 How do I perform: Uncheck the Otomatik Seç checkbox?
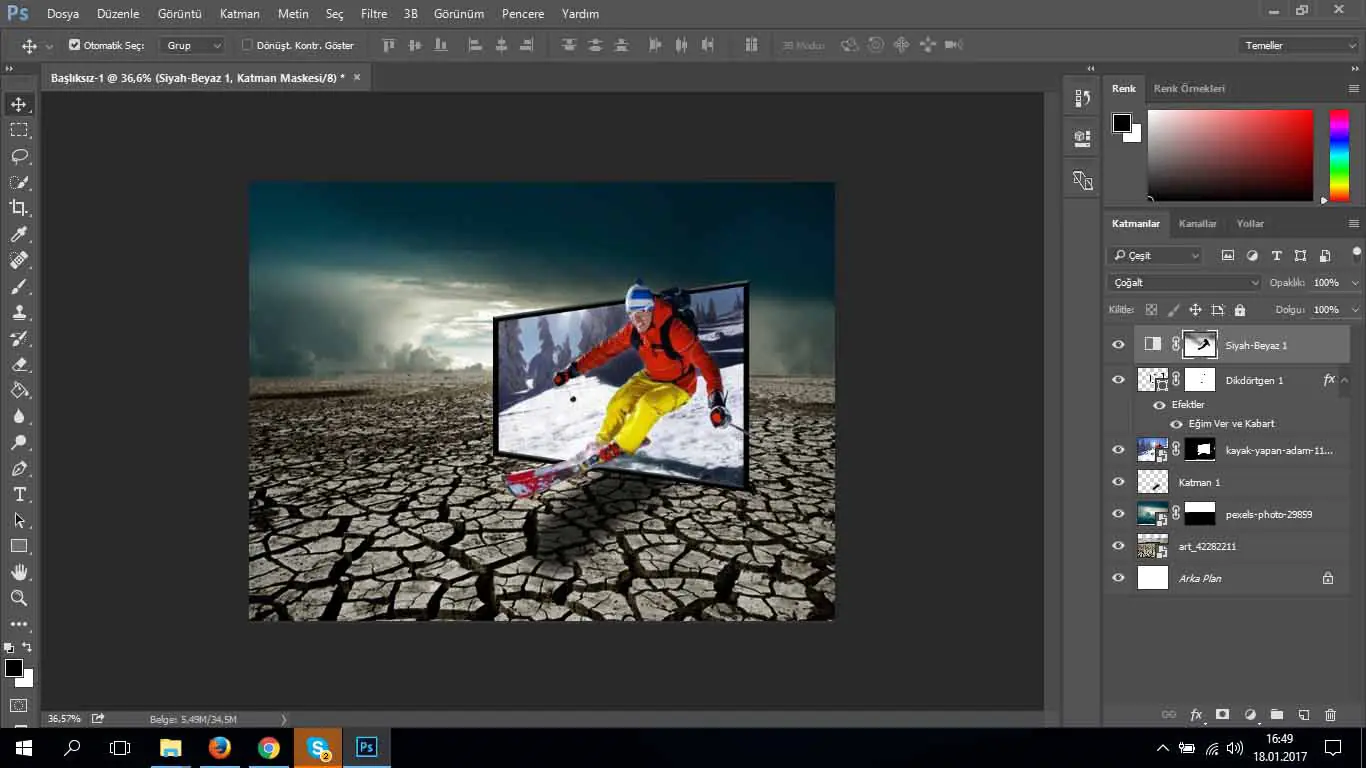coord(75,45)
